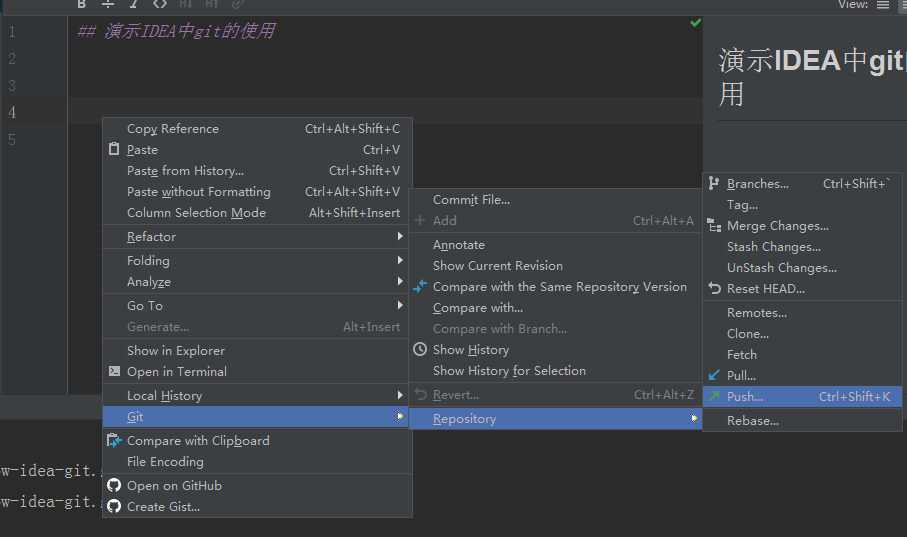
Task: Choose File Encoding menu entry
Action: tap(257, 462)
